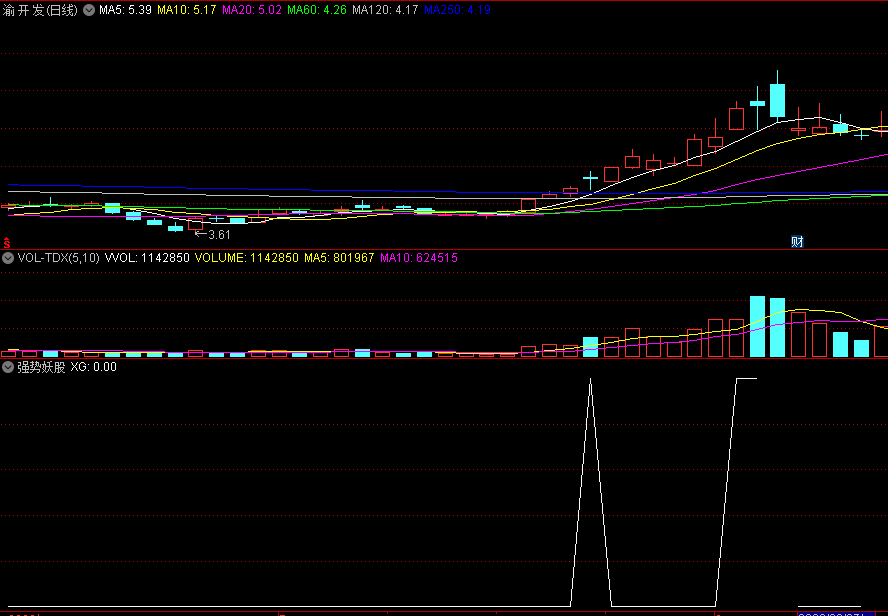
Task: Click the MA20: 5.02 label
Action: (252, 10)
